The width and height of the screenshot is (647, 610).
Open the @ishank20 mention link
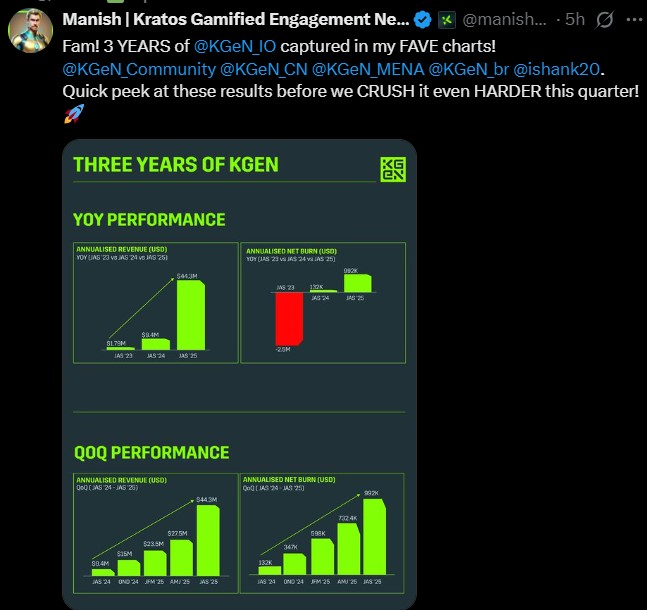click(x=558, y=69)
